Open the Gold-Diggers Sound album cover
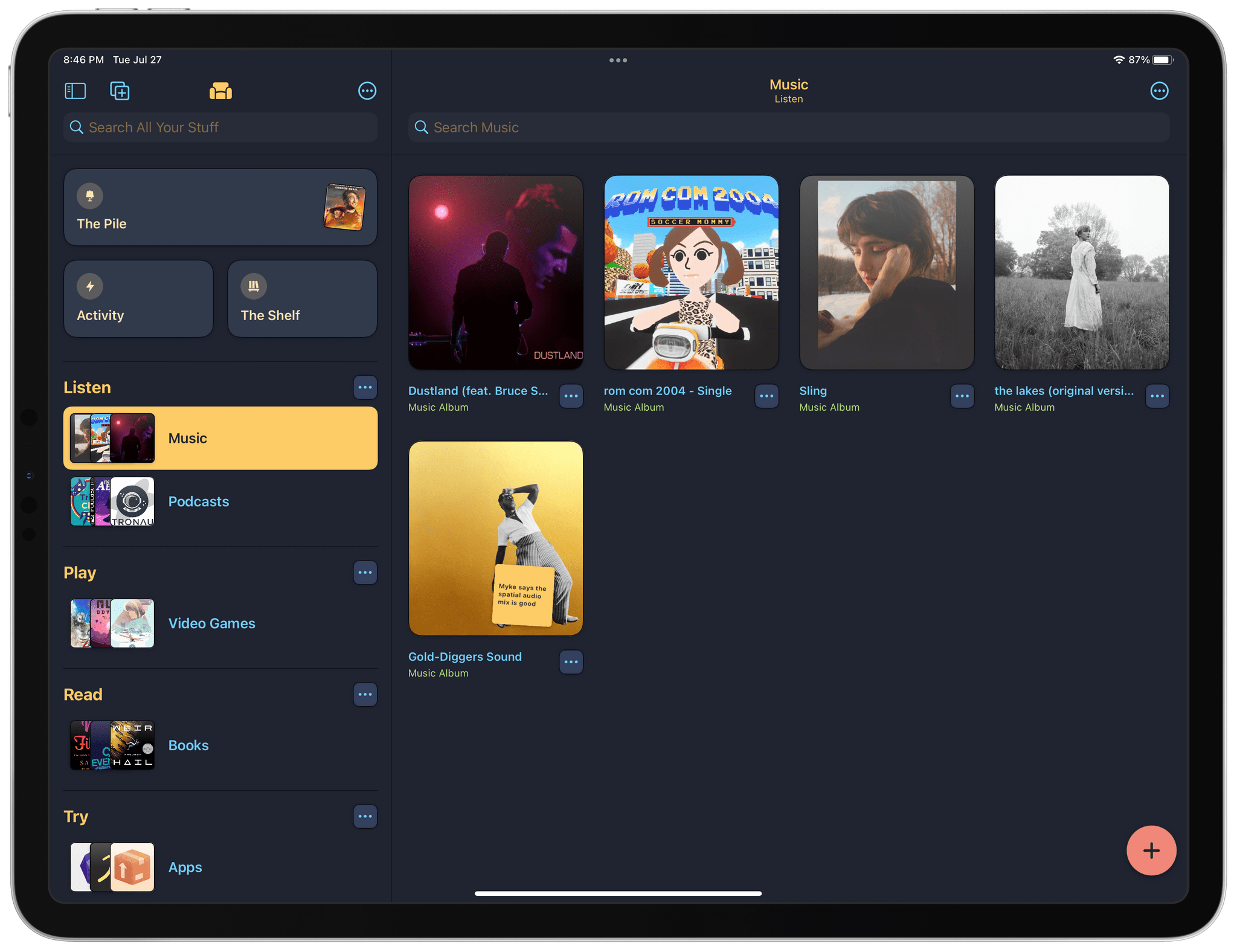Image resolution: width=1237 pixels, height=952 pixels. [496, 538]
